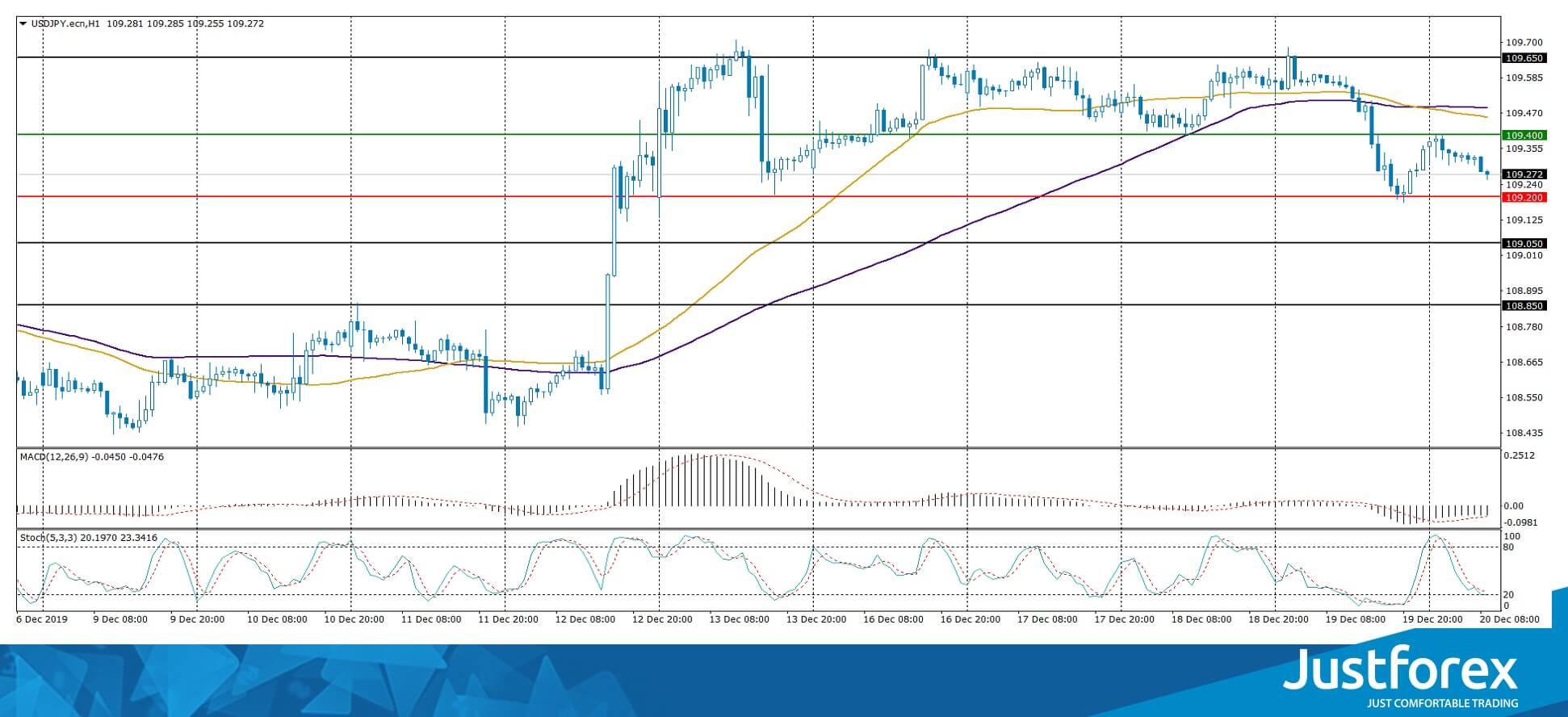Click the 109.050 support level price tag

[x=1523, y=244]
